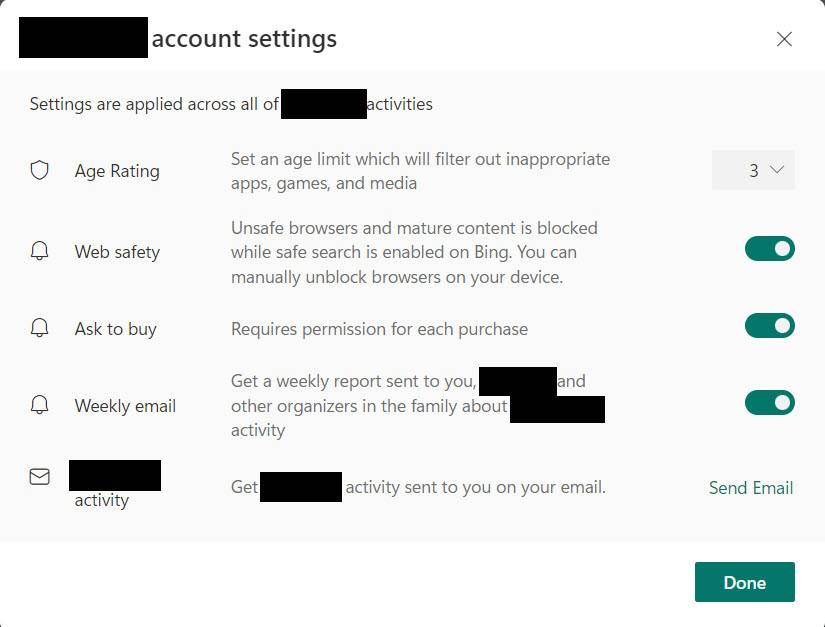Click the Ask to buy label
This screenshot has height=627, width=825.
pos(115,329)
